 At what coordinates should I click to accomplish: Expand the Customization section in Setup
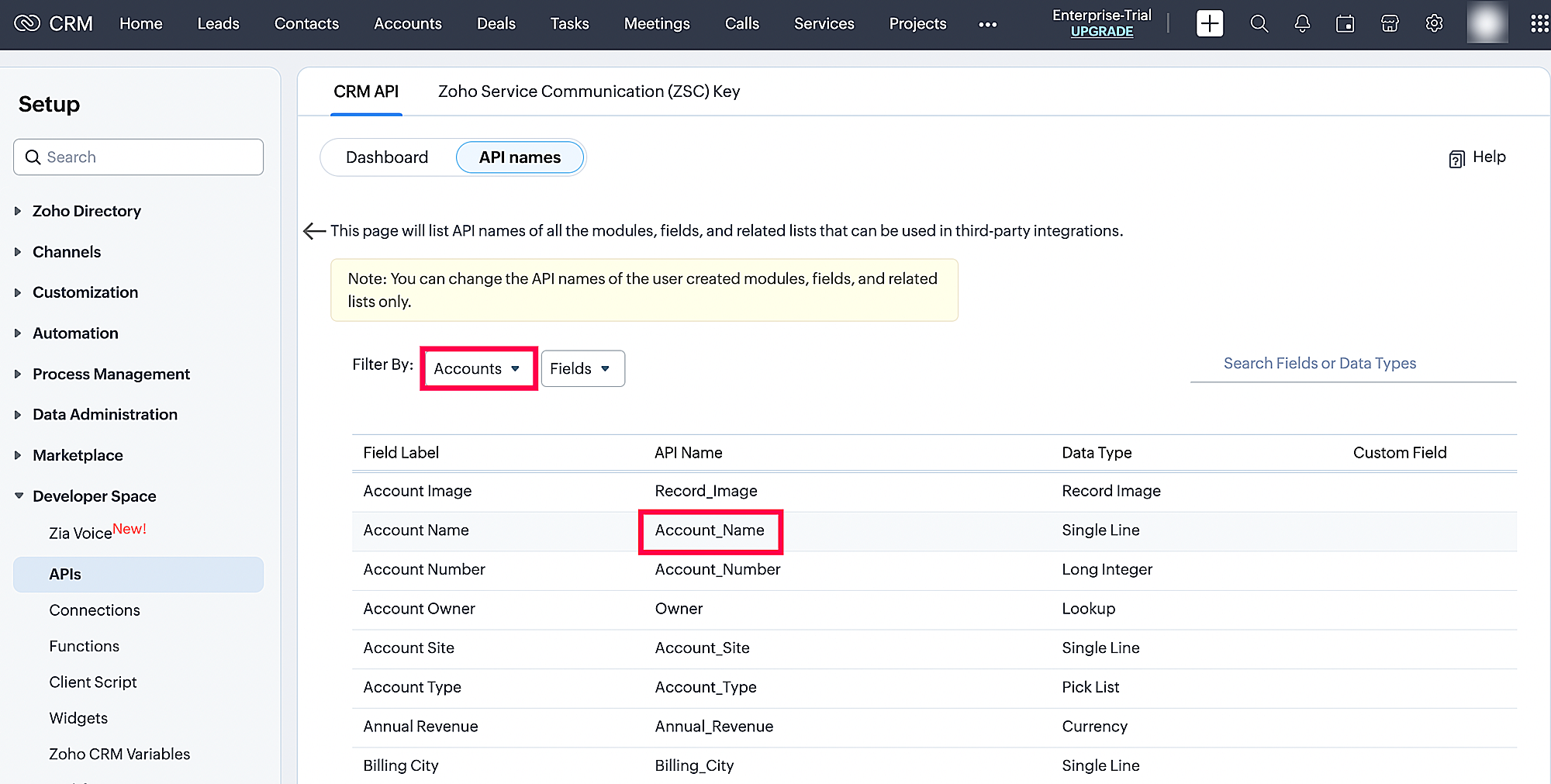[x=85, y=292]
